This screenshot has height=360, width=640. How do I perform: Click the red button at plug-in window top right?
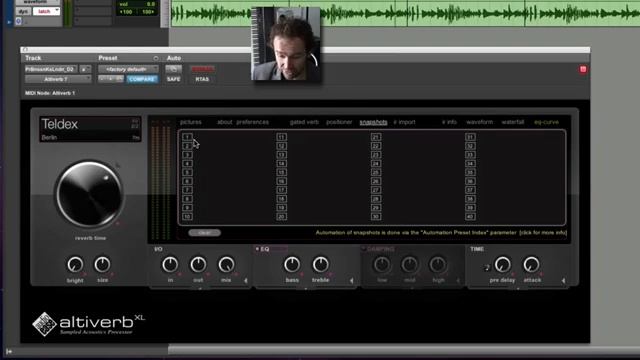[583, 69]
